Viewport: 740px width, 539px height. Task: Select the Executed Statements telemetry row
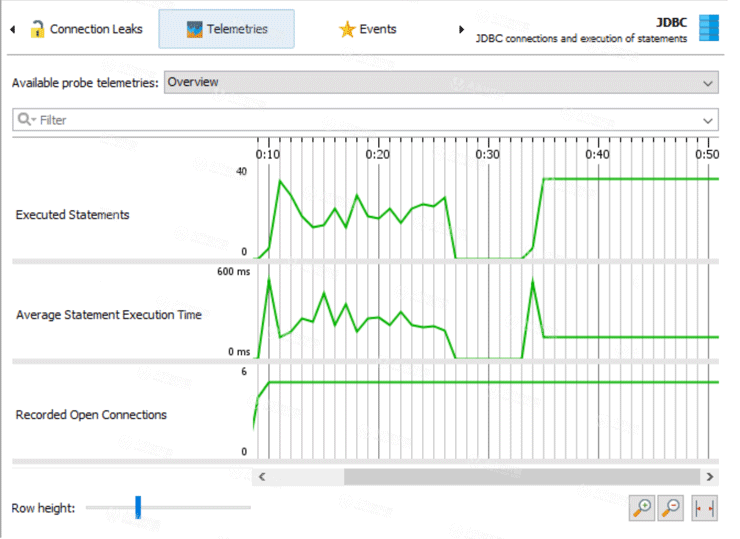72,215
